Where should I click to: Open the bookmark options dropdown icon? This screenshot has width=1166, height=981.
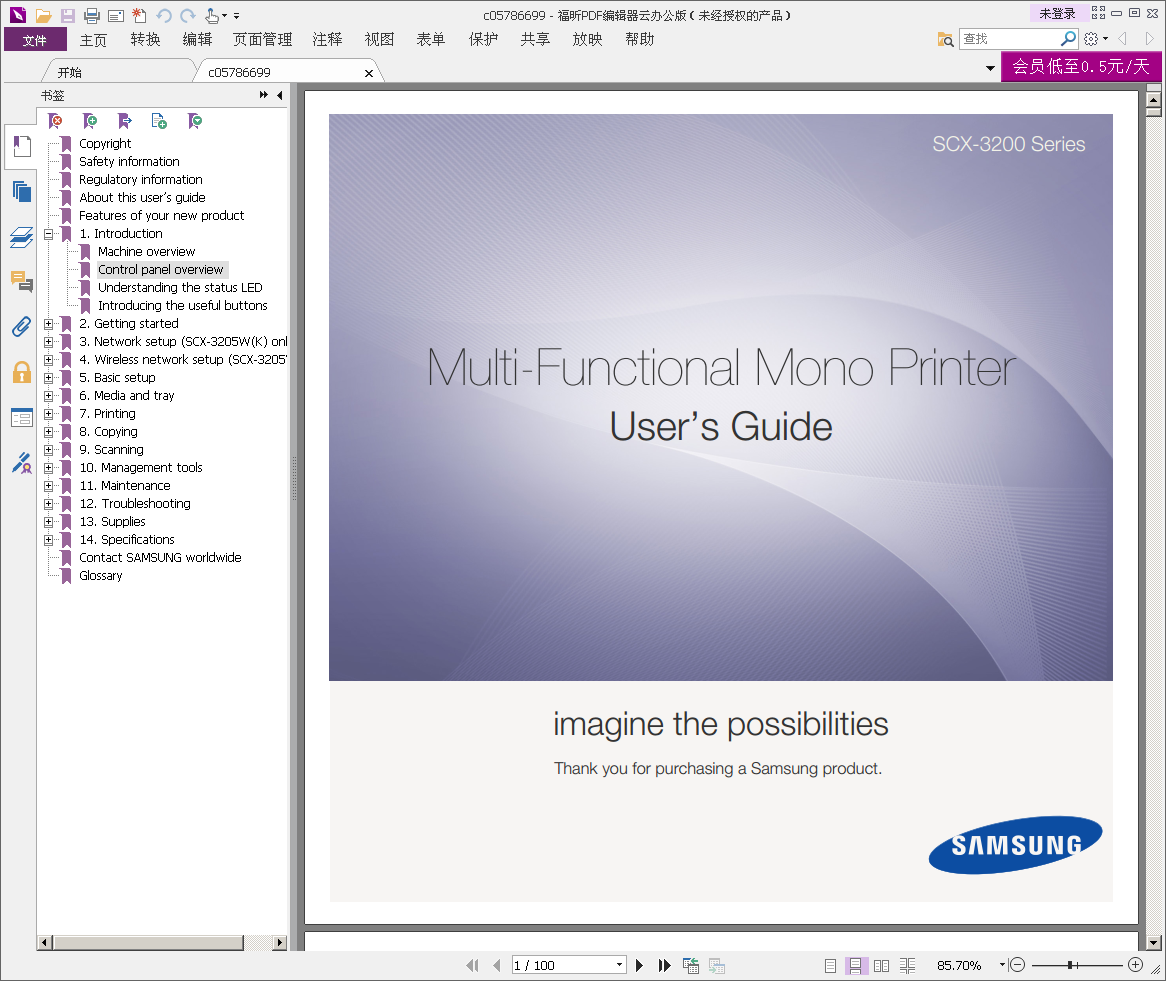(x=195, y=120)
